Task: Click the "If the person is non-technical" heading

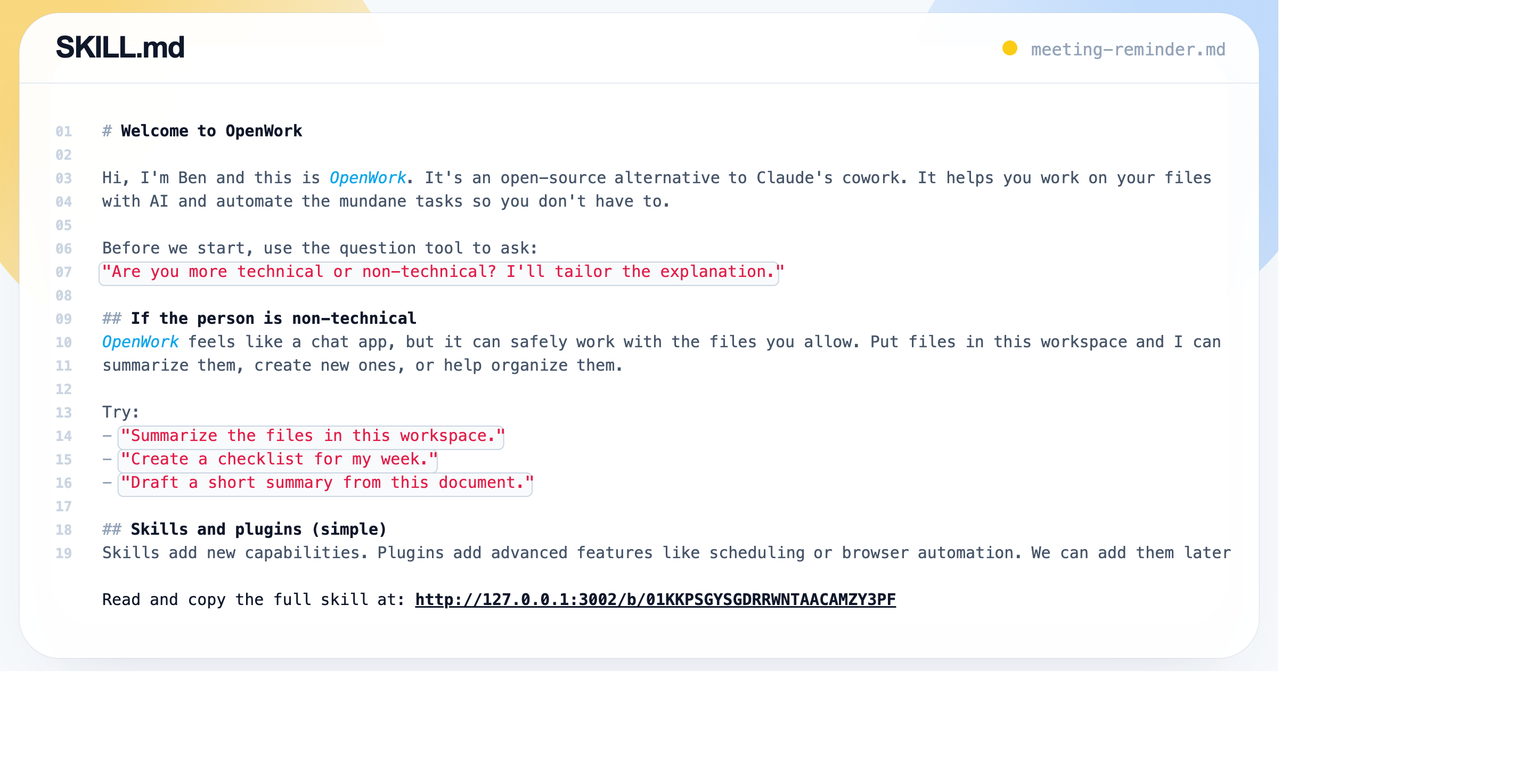Action: (273, 318)
